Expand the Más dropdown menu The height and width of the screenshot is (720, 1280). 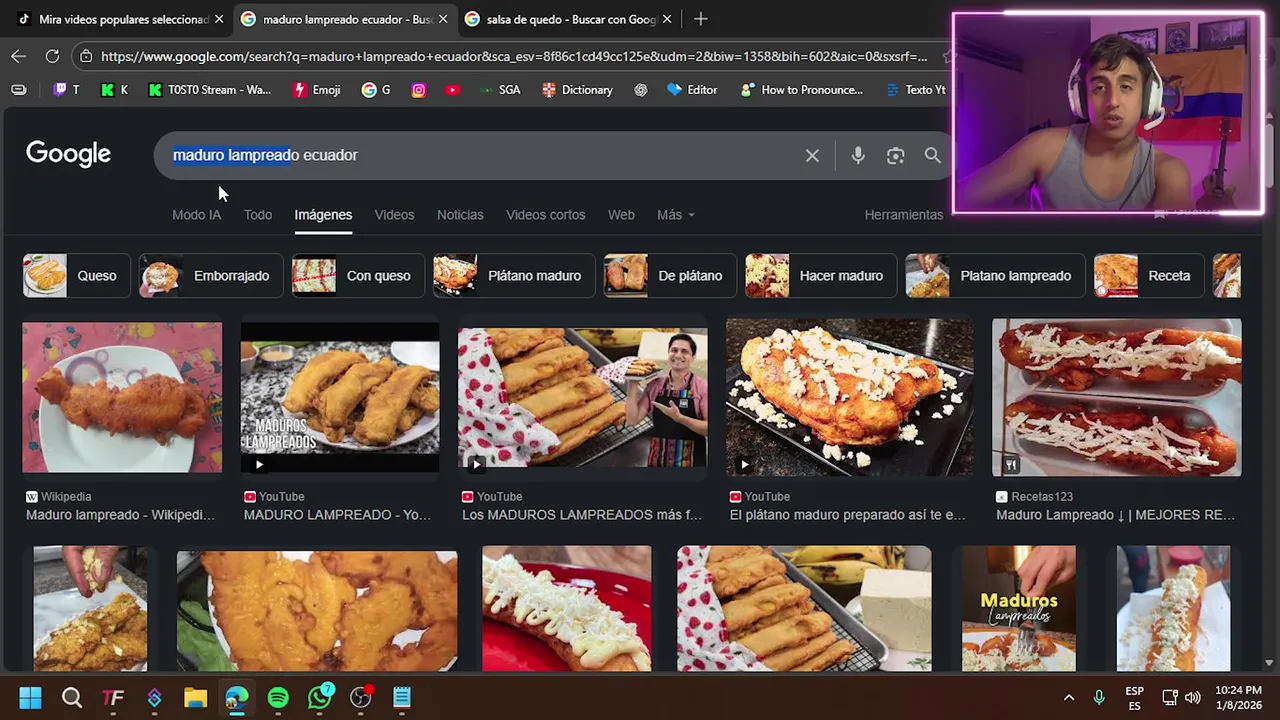[x=675, y=215]
